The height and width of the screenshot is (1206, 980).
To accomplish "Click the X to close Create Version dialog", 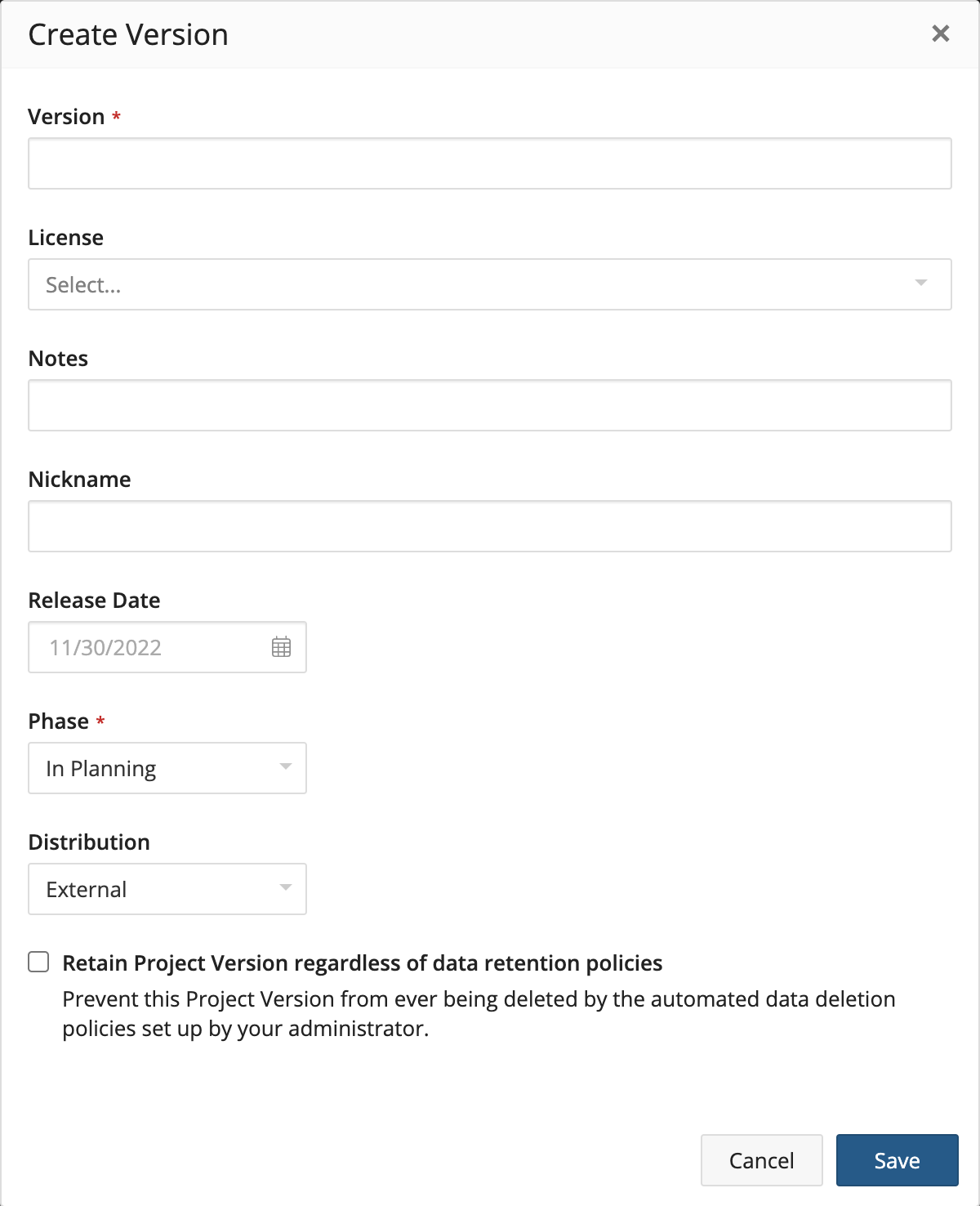I will point(941,34).
